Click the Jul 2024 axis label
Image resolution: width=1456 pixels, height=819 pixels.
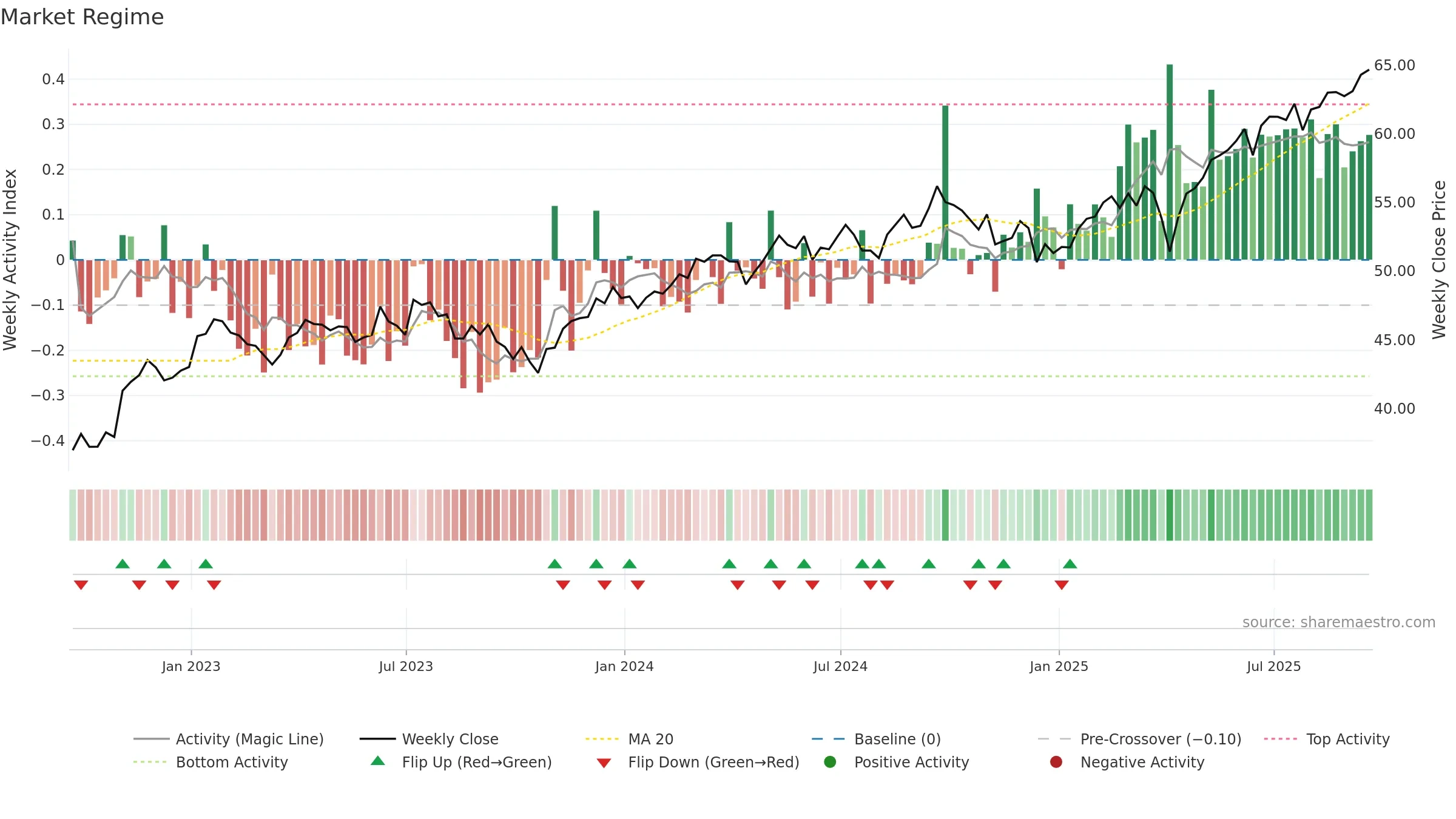[840, 666]
